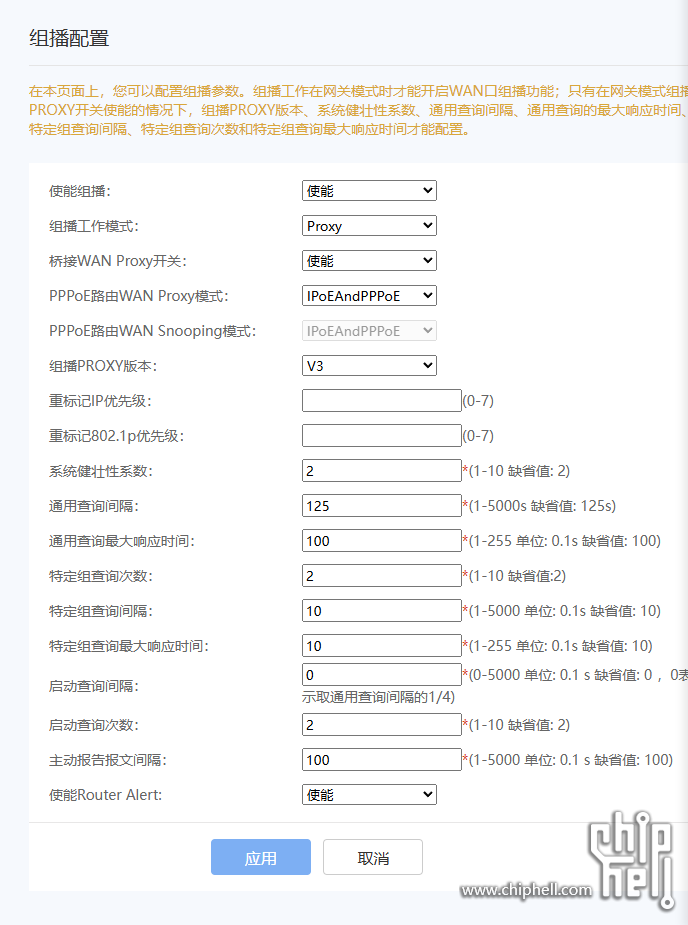
Task: Click the 使能组播 label
Action: [x=80, y=191]
